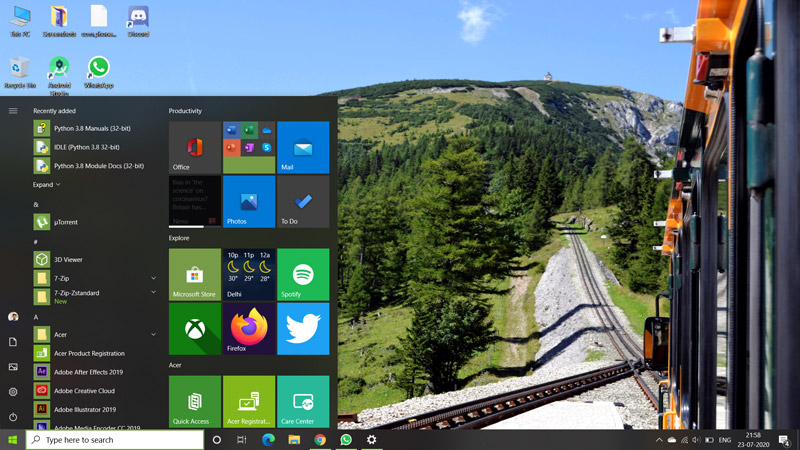Open Acer Product Registration

point(95,353)
